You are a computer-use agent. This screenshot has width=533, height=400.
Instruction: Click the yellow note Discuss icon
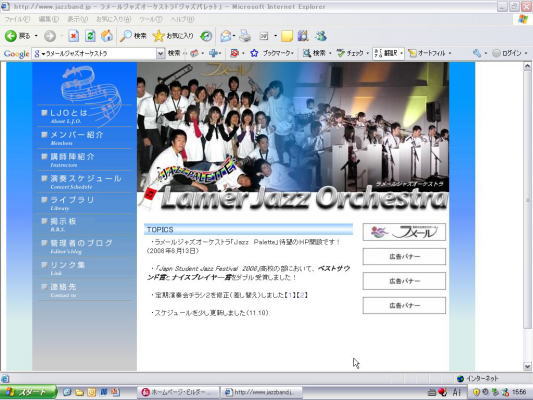287,36
